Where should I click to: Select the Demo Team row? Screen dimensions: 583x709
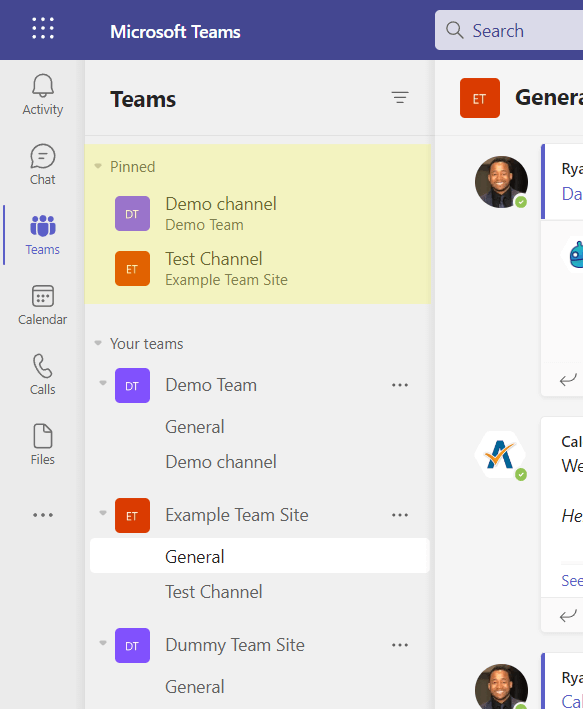(x=260, y=385)
